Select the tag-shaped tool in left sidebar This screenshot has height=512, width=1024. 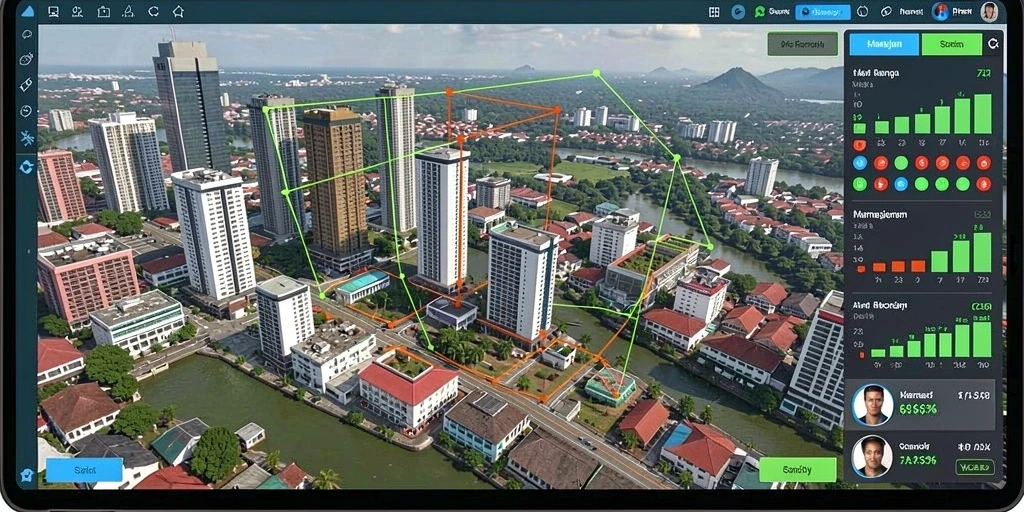click(27, 59)
